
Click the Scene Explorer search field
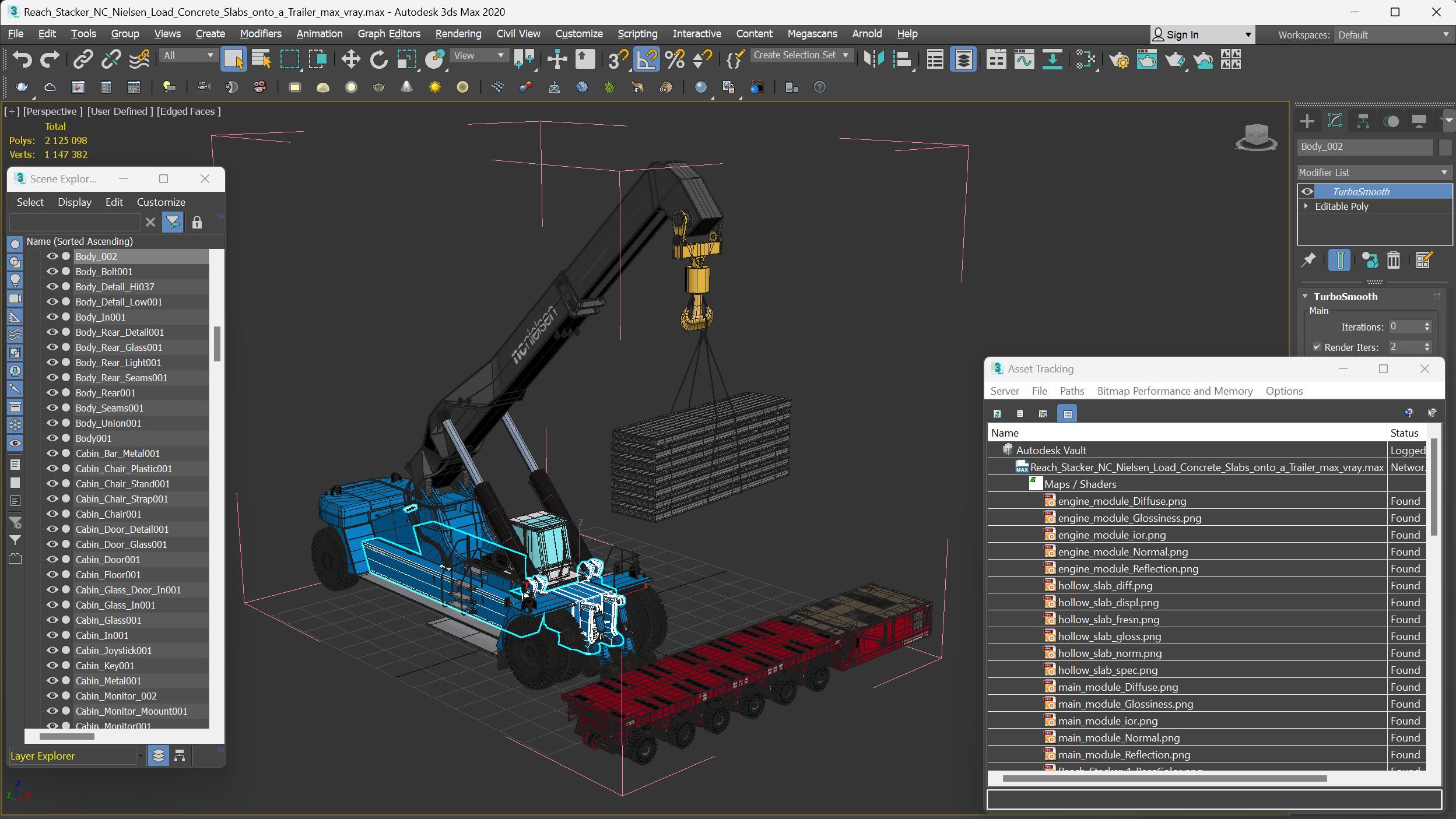coord(75,222)
